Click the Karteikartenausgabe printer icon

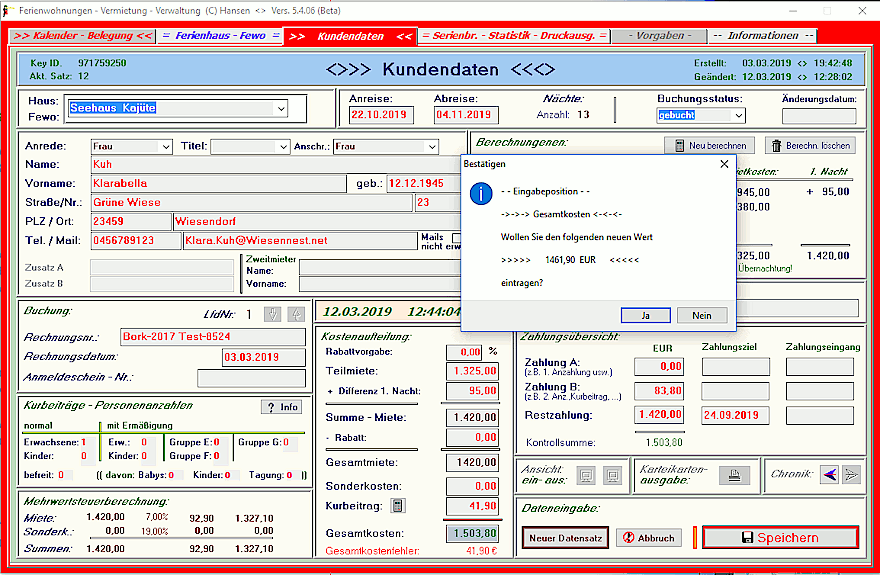coord(734,475)
